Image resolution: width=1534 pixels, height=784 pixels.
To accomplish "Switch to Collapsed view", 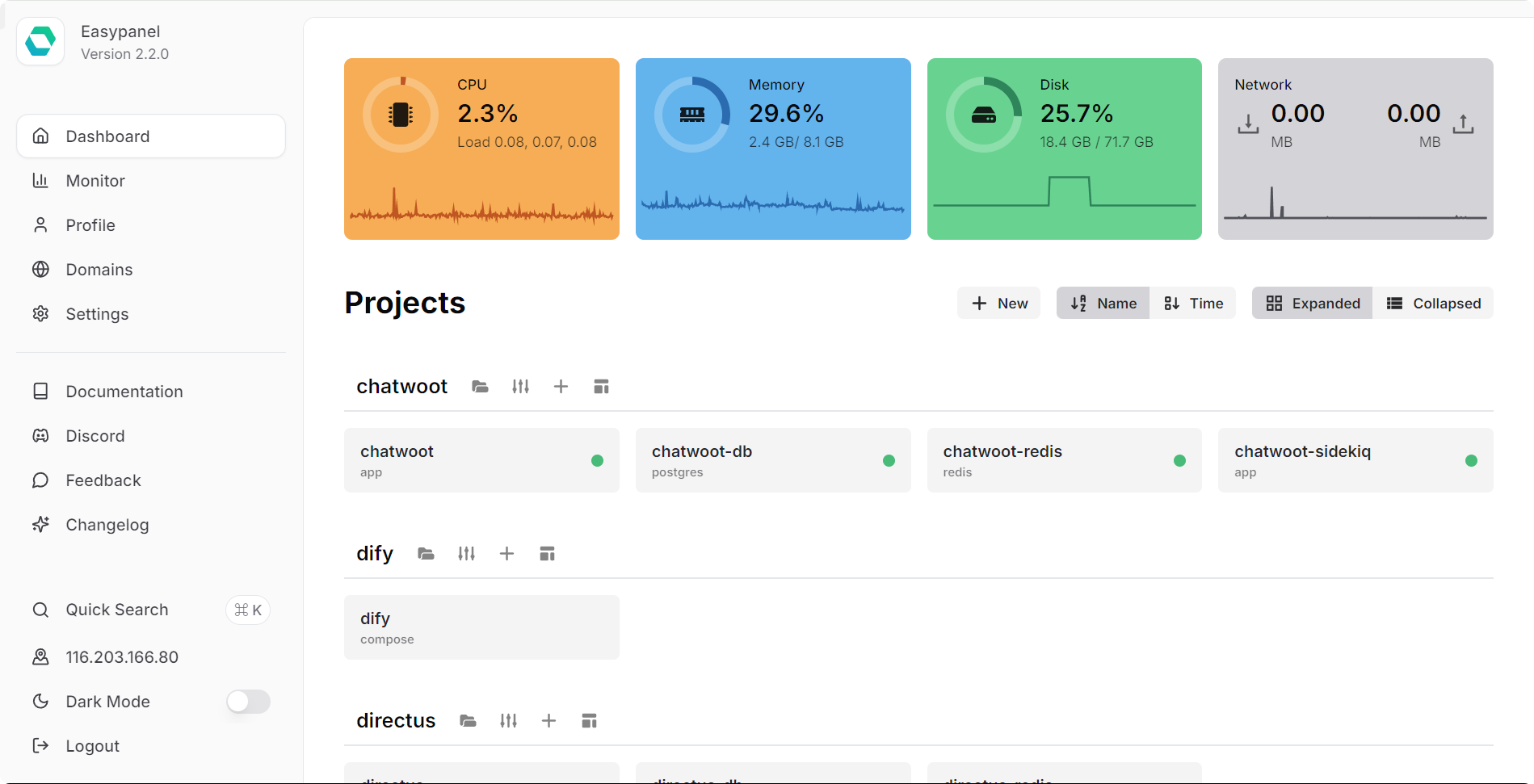I will pos(1434,303).
